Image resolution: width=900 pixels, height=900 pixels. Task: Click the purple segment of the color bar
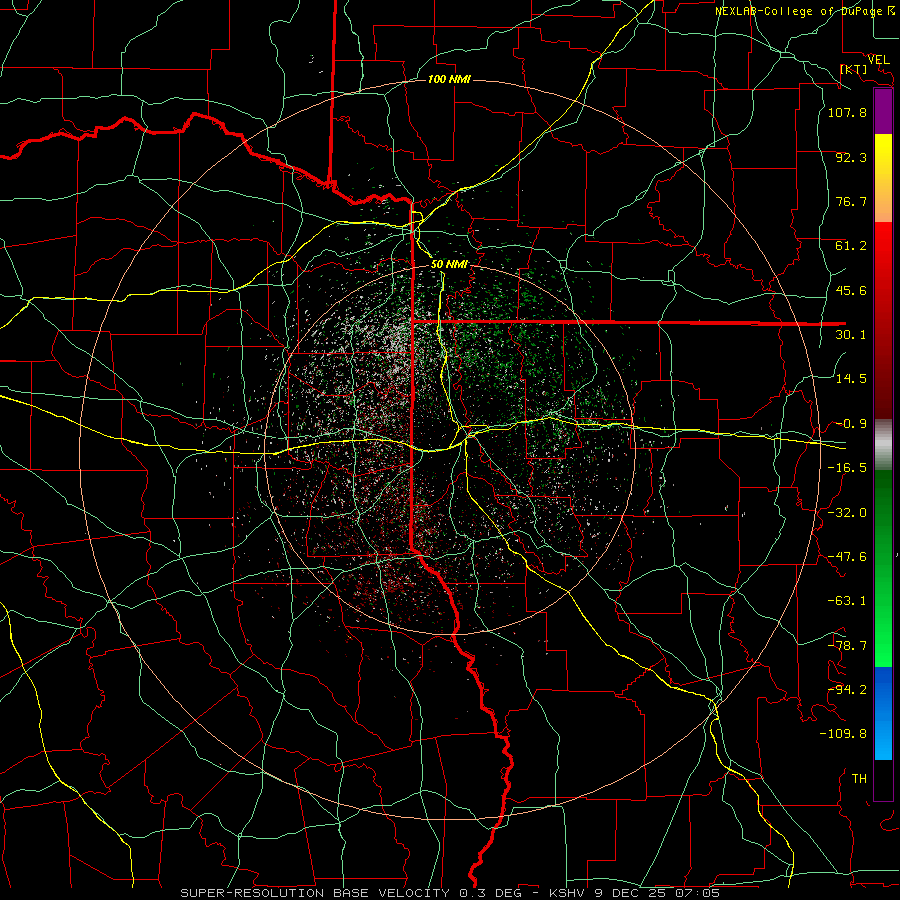point(883,112)
